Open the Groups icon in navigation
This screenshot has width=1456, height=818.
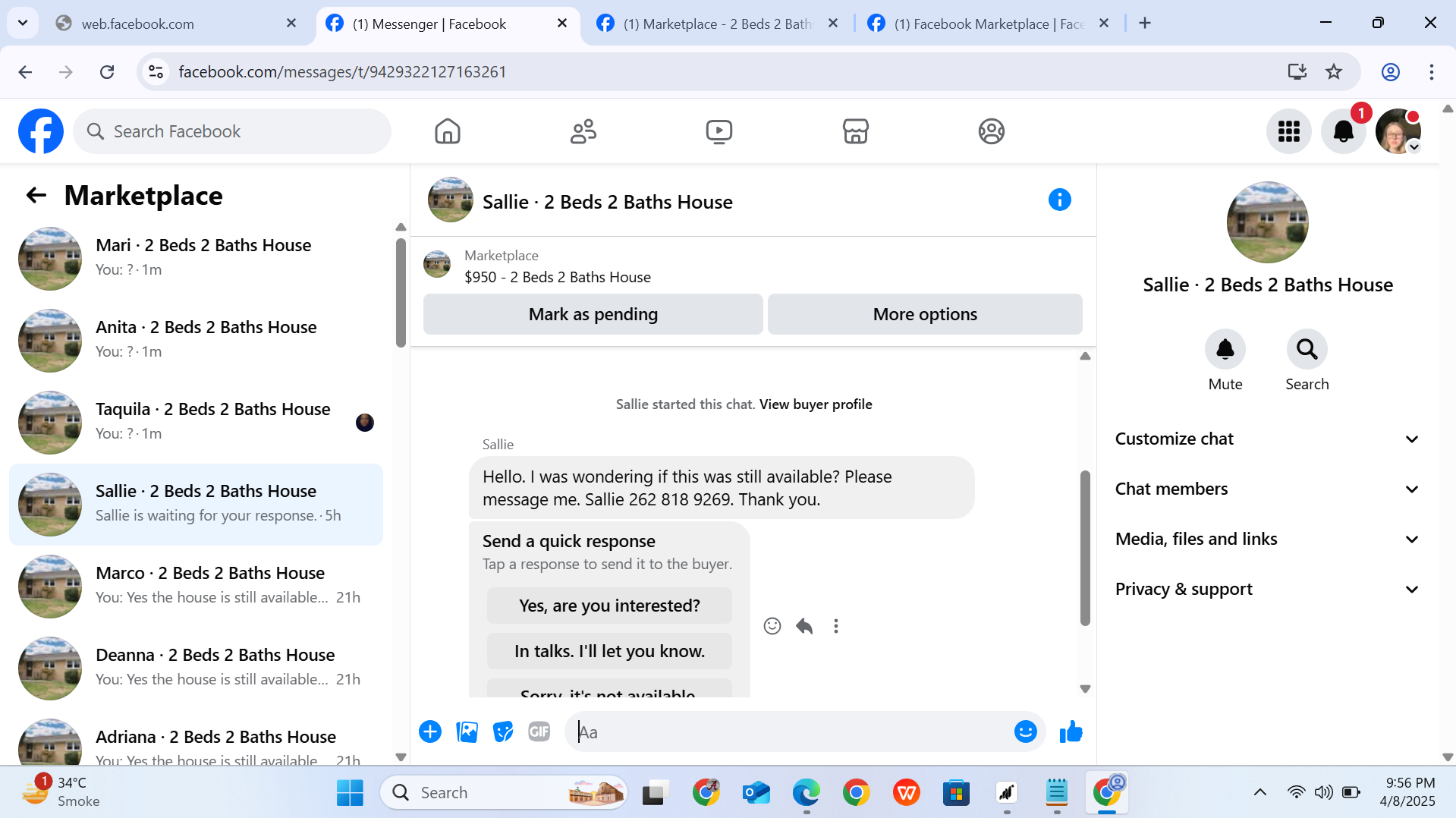pyautogui.click(x=991, y=131)
